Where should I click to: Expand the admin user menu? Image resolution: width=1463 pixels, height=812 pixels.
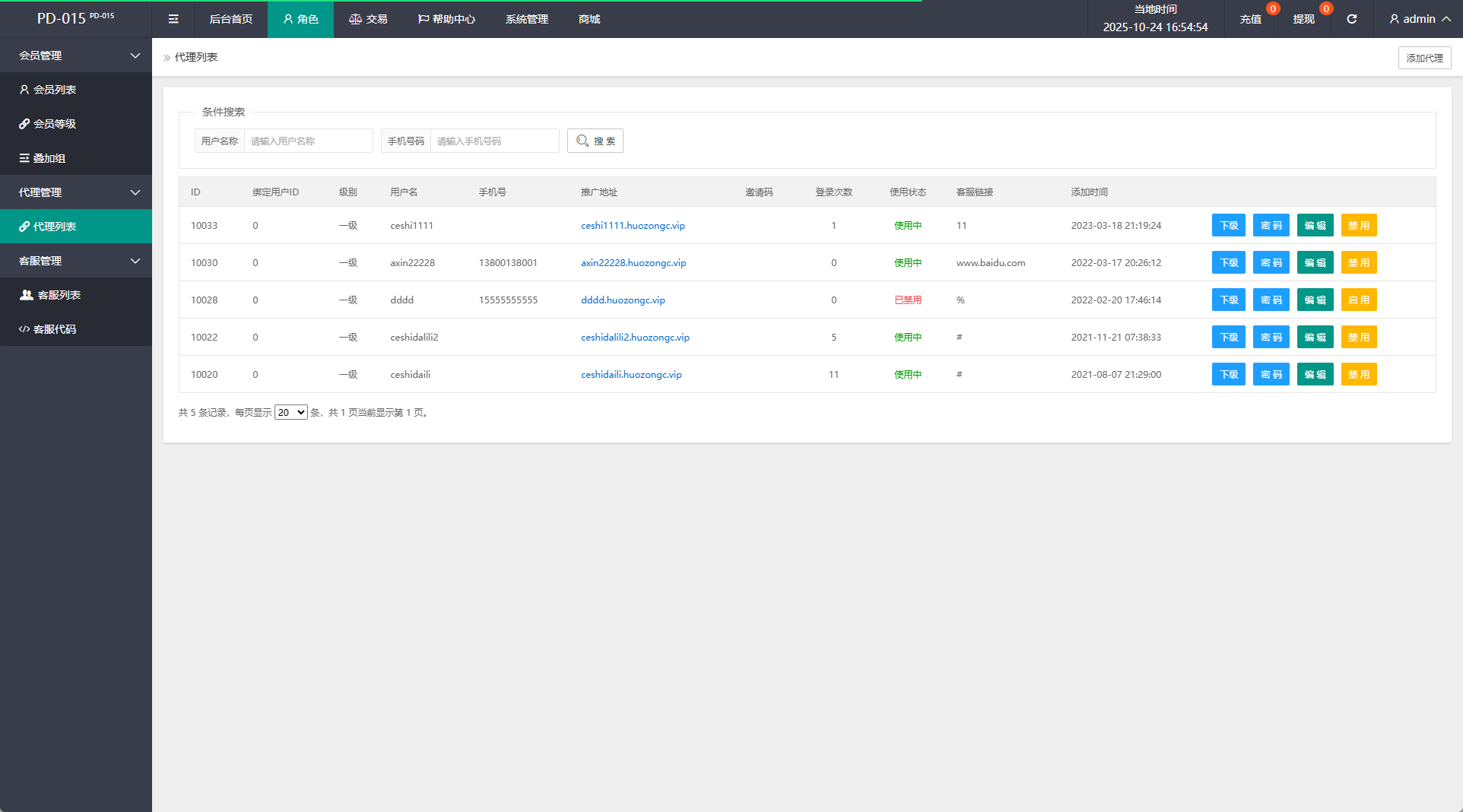coord(1419,19)
